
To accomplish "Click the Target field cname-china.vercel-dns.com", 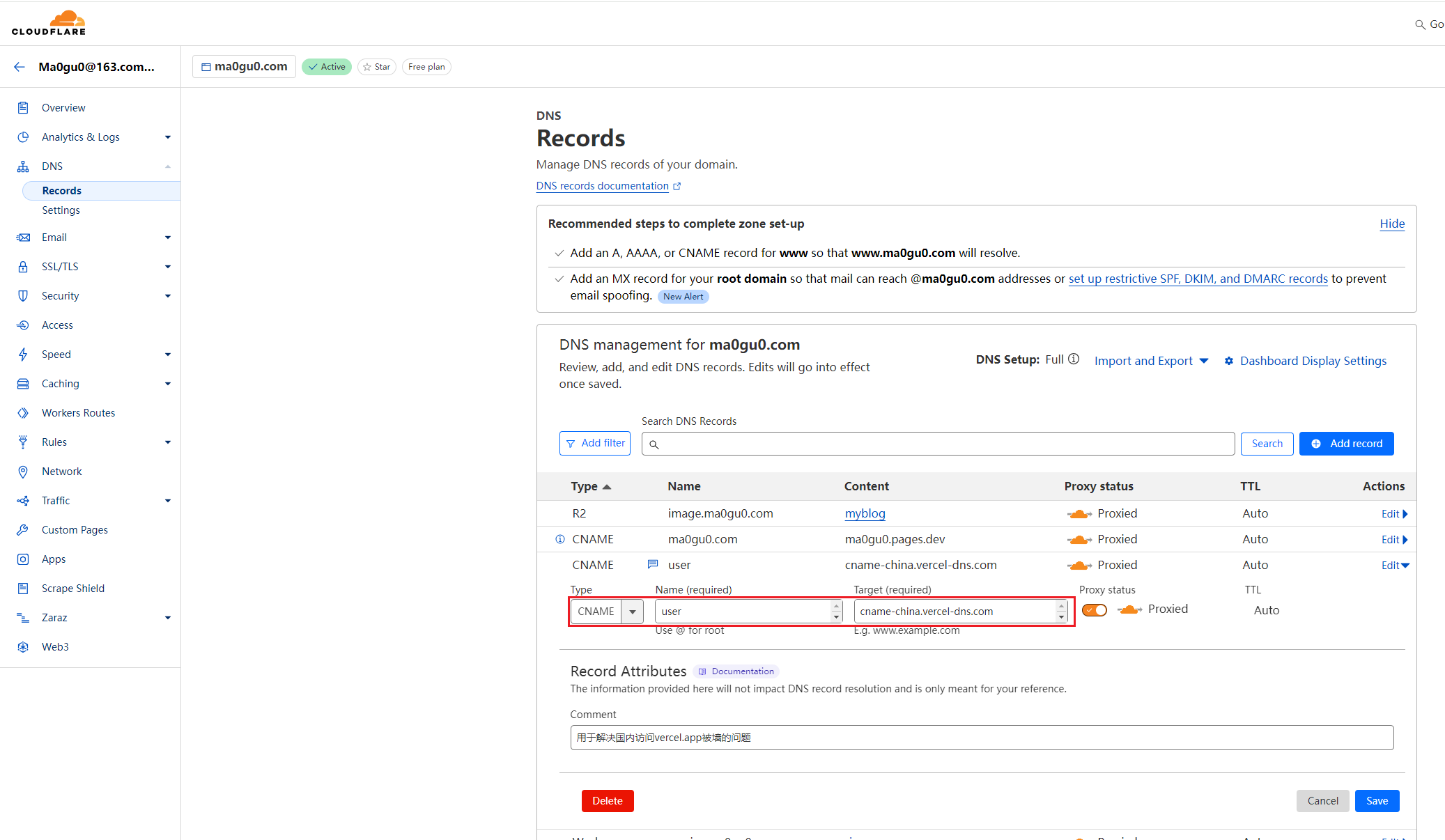I will (x=961, y=612).
